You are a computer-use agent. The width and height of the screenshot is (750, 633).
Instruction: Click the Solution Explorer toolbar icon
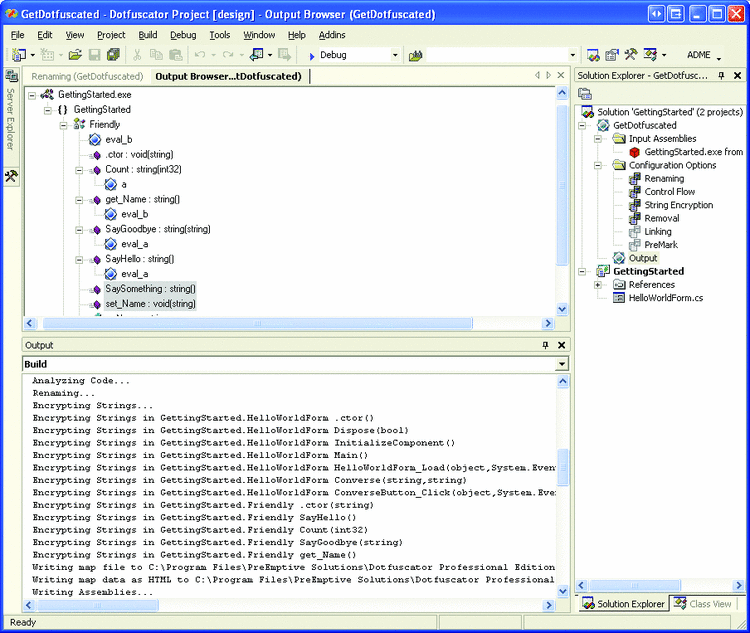[593, 55]
